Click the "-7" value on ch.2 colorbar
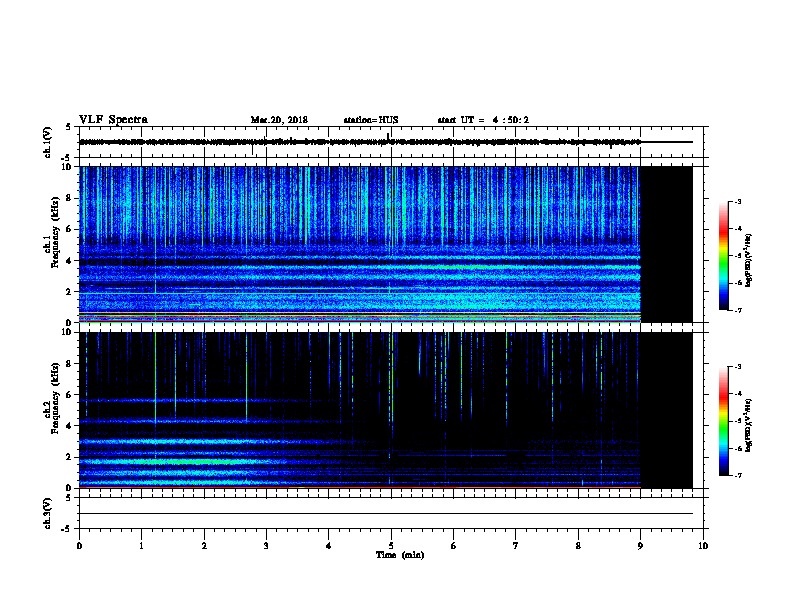The width and height of the screenshot is (792, 612). 737,475
